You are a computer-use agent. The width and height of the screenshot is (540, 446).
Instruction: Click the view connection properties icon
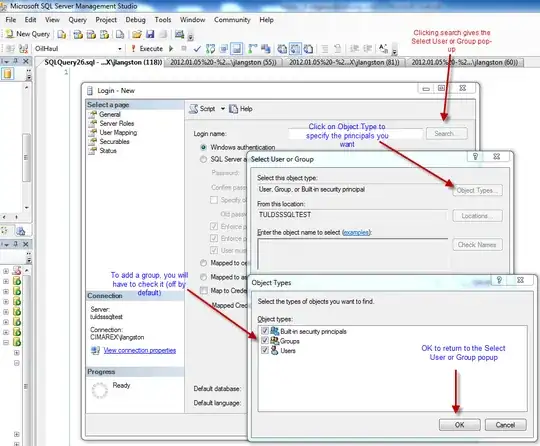click(x=95, y=351)
